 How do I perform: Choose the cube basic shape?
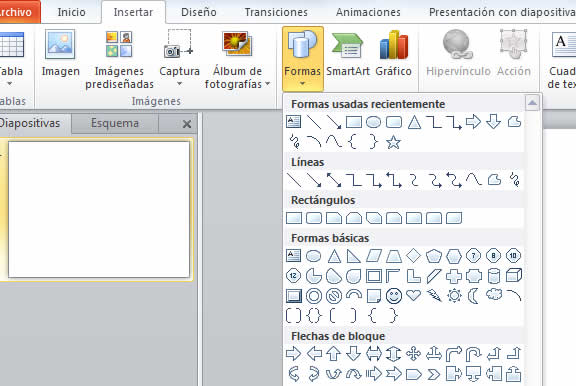click(514, 275)
